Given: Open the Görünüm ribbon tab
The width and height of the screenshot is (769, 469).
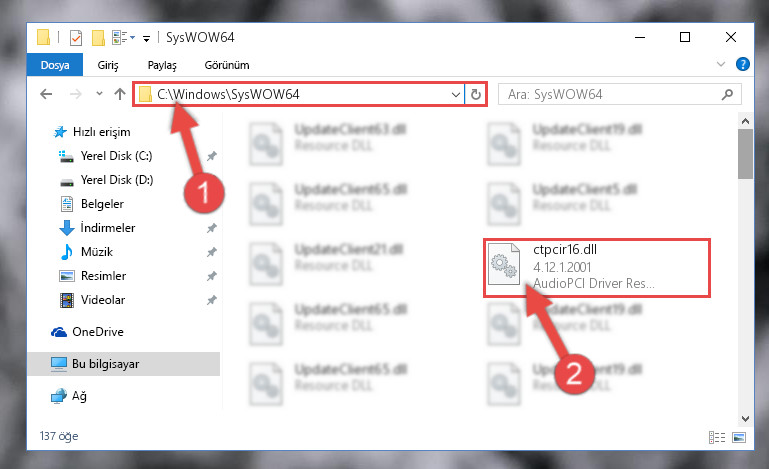Looking at the screenshot, I should click(227, 65).
